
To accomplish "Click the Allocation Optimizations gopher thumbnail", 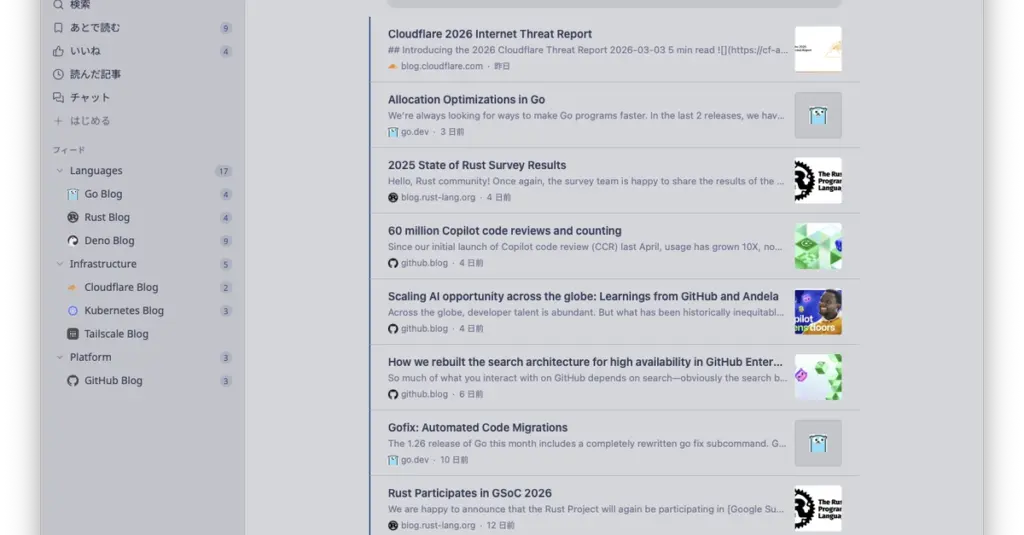I will [817, 115].
